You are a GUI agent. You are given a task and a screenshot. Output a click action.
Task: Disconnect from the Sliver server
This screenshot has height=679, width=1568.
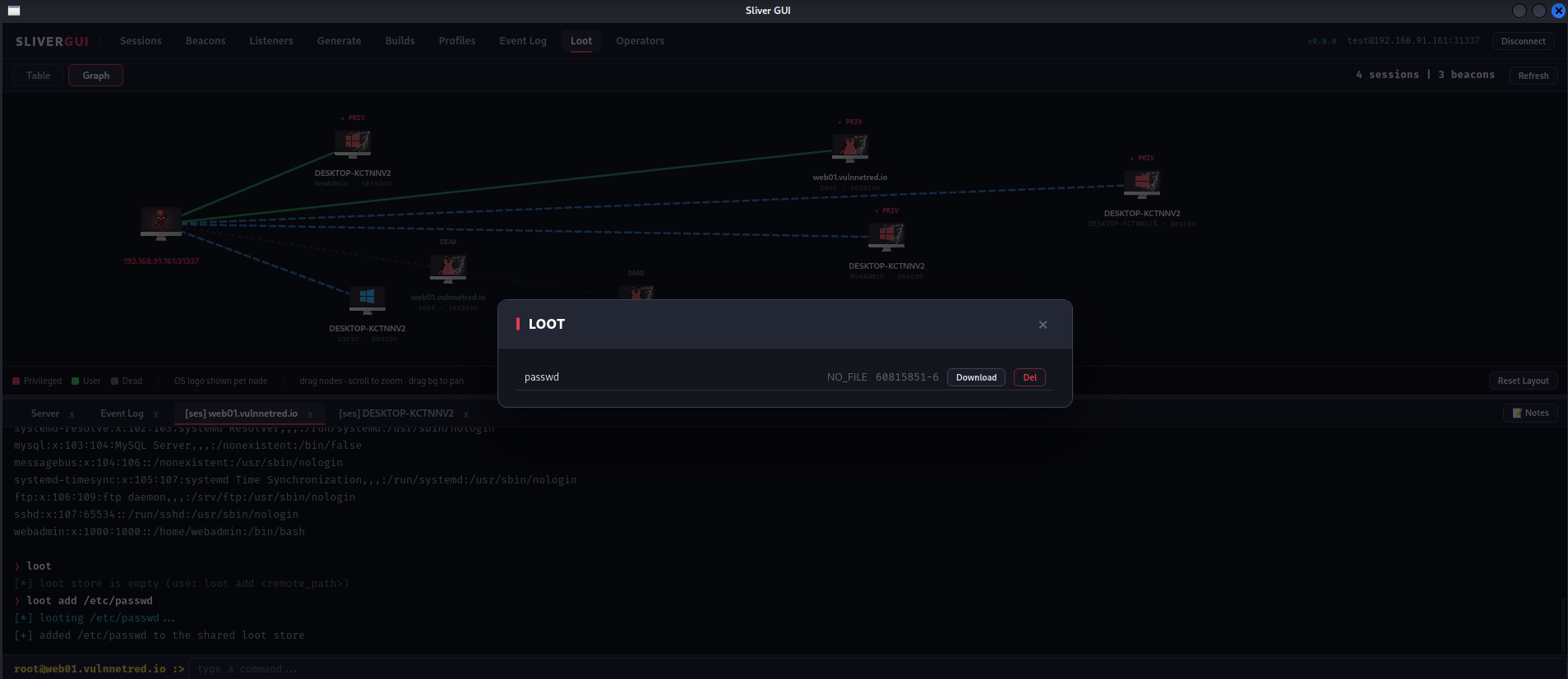point(1523,41)
